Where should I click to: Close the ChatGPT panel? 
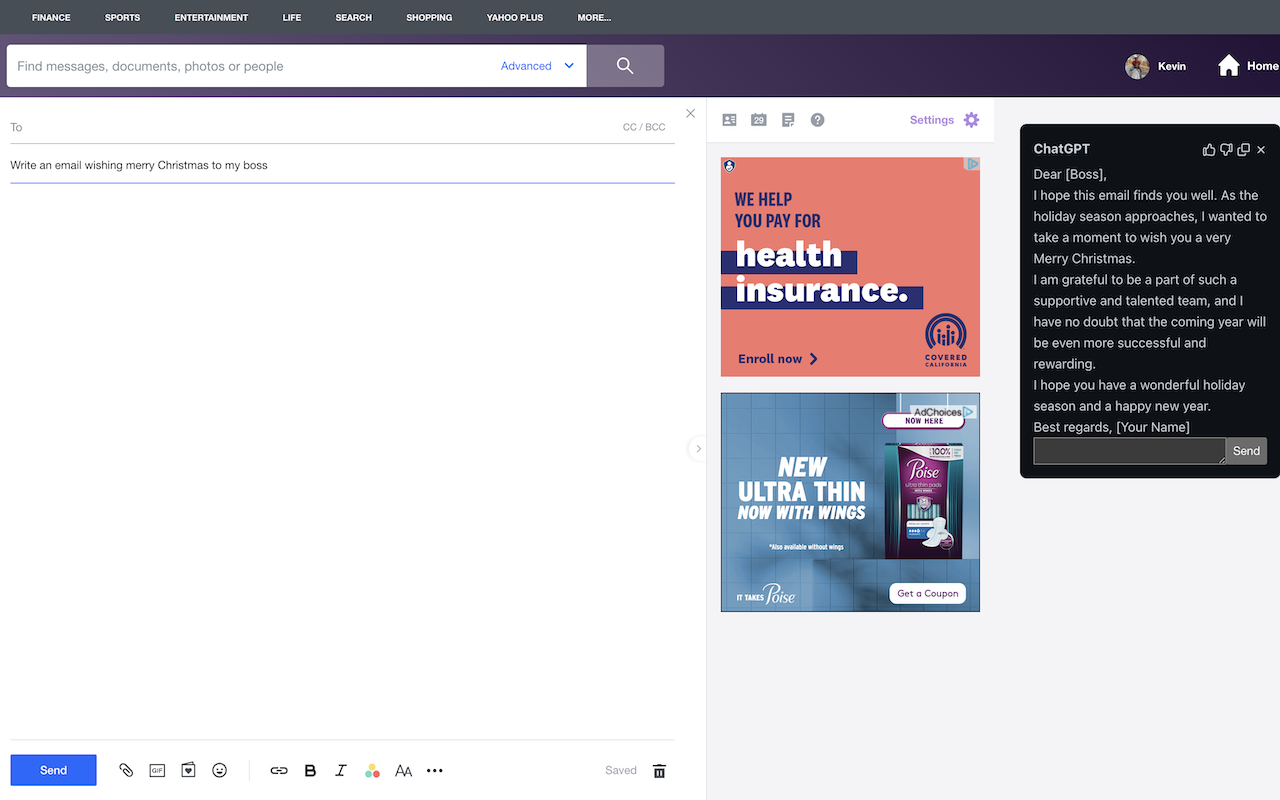pyautogui.click(x=1261, y=149)
